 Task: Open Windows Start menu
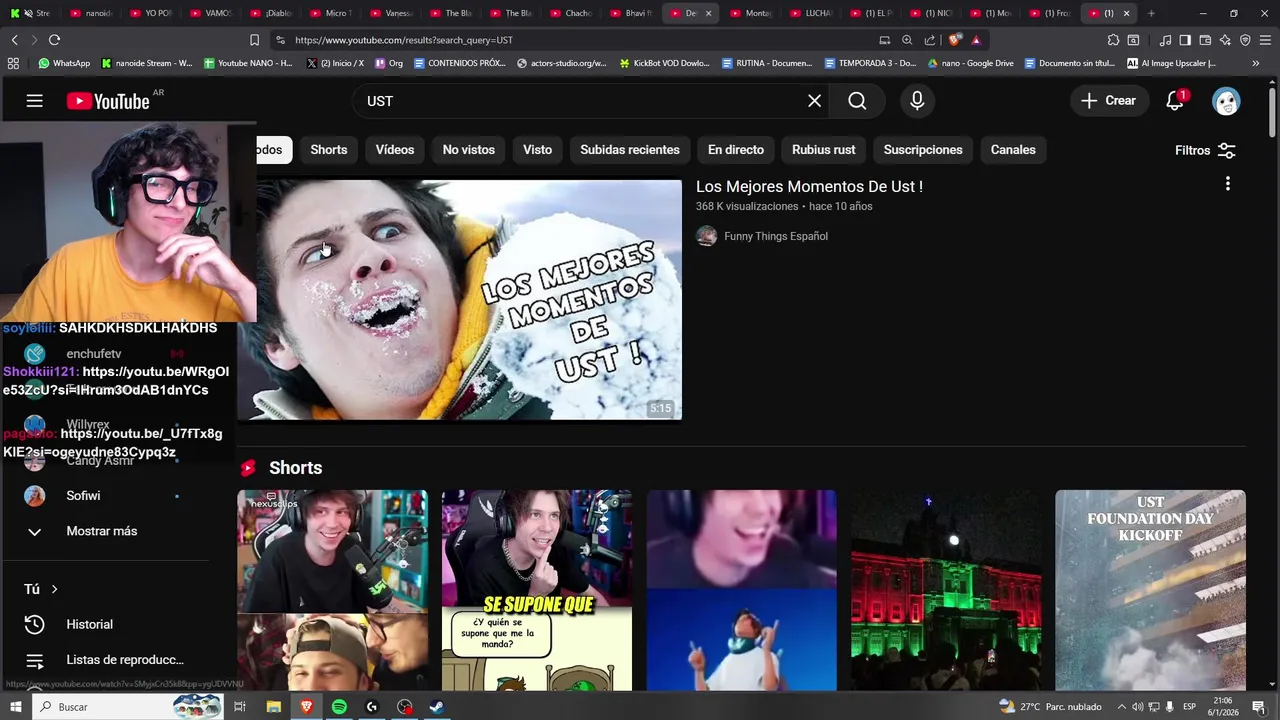click(x=15, y=707)
